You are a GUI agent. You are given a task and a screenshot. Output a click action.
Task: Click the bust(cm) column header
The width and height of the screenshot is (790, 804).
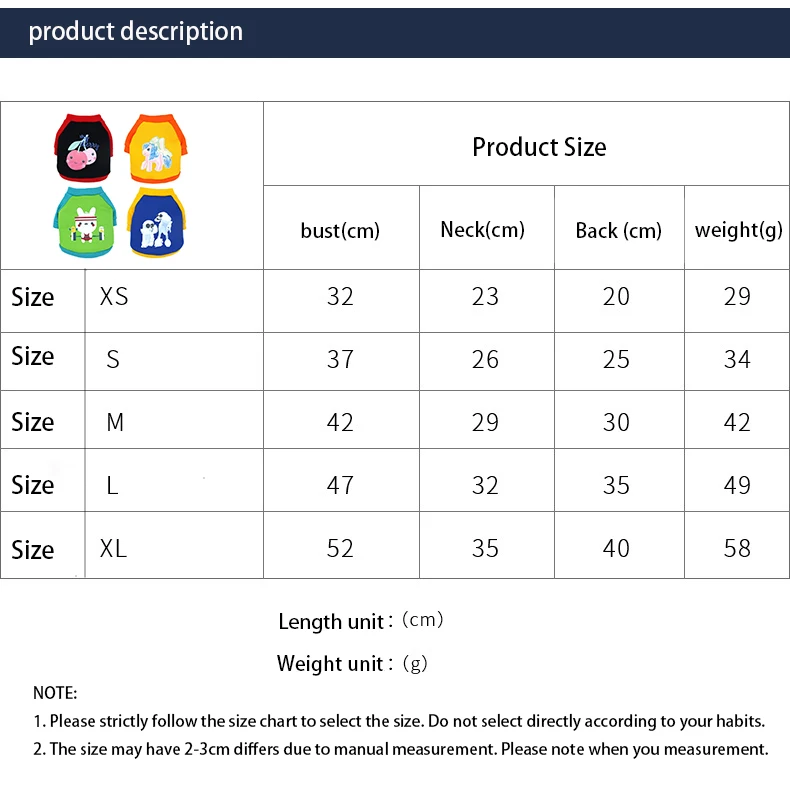[x=340, y=231]
